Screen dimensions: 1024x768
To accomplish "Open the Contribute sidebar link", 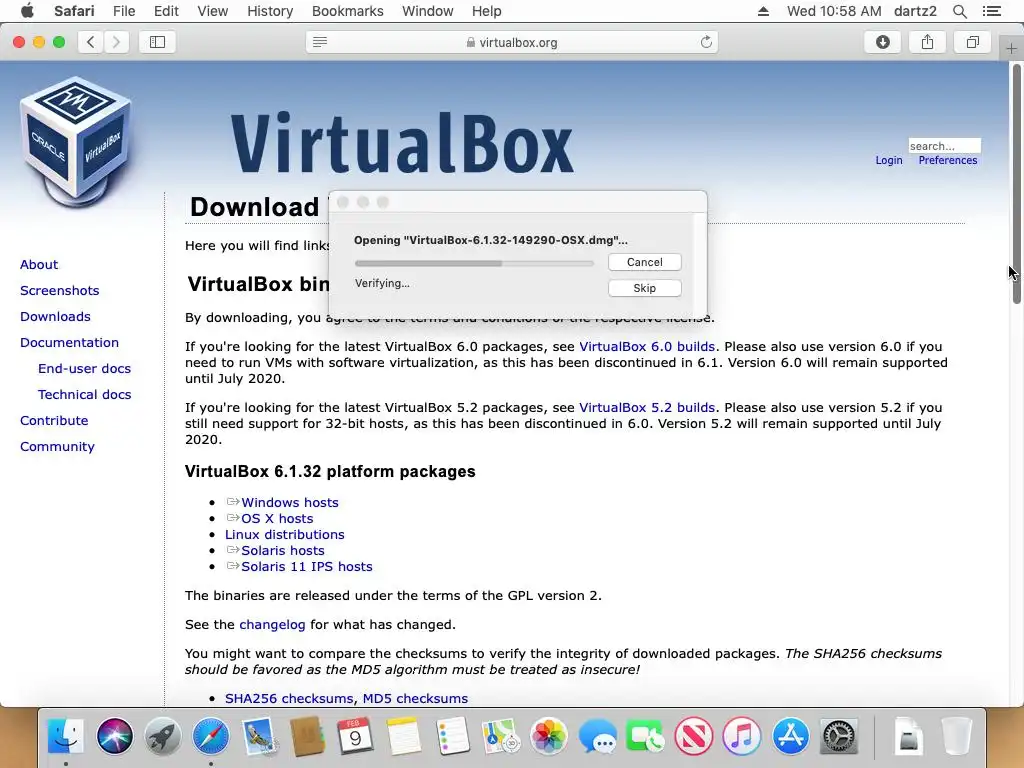I will (x=54, y=421).
